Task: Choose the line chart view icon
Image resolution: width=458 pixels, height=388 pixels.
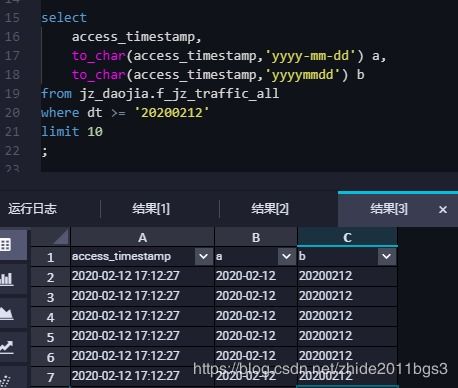Action: 7,347
